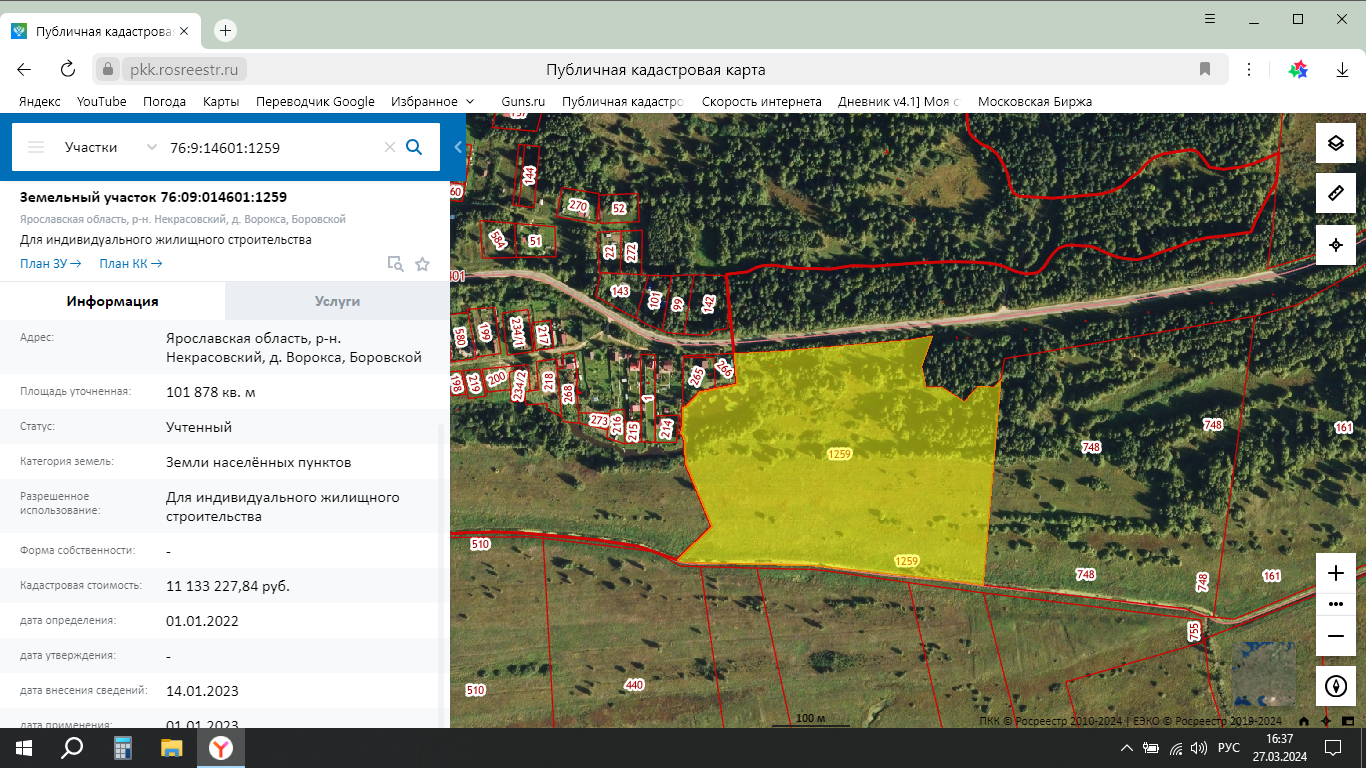
Task: Open the План КК link
Action: 130,264
